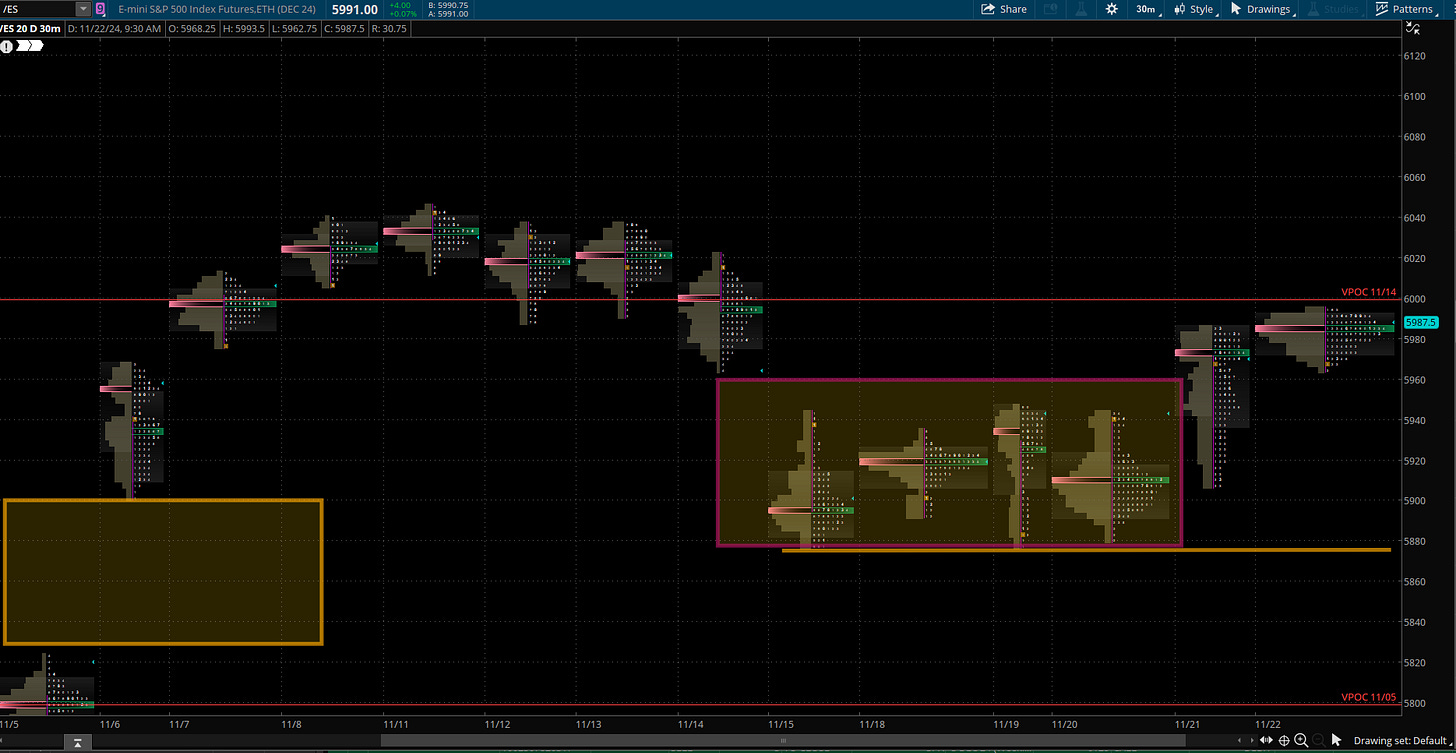Click the 'L: 5962.75' low value

click(294, 28)
